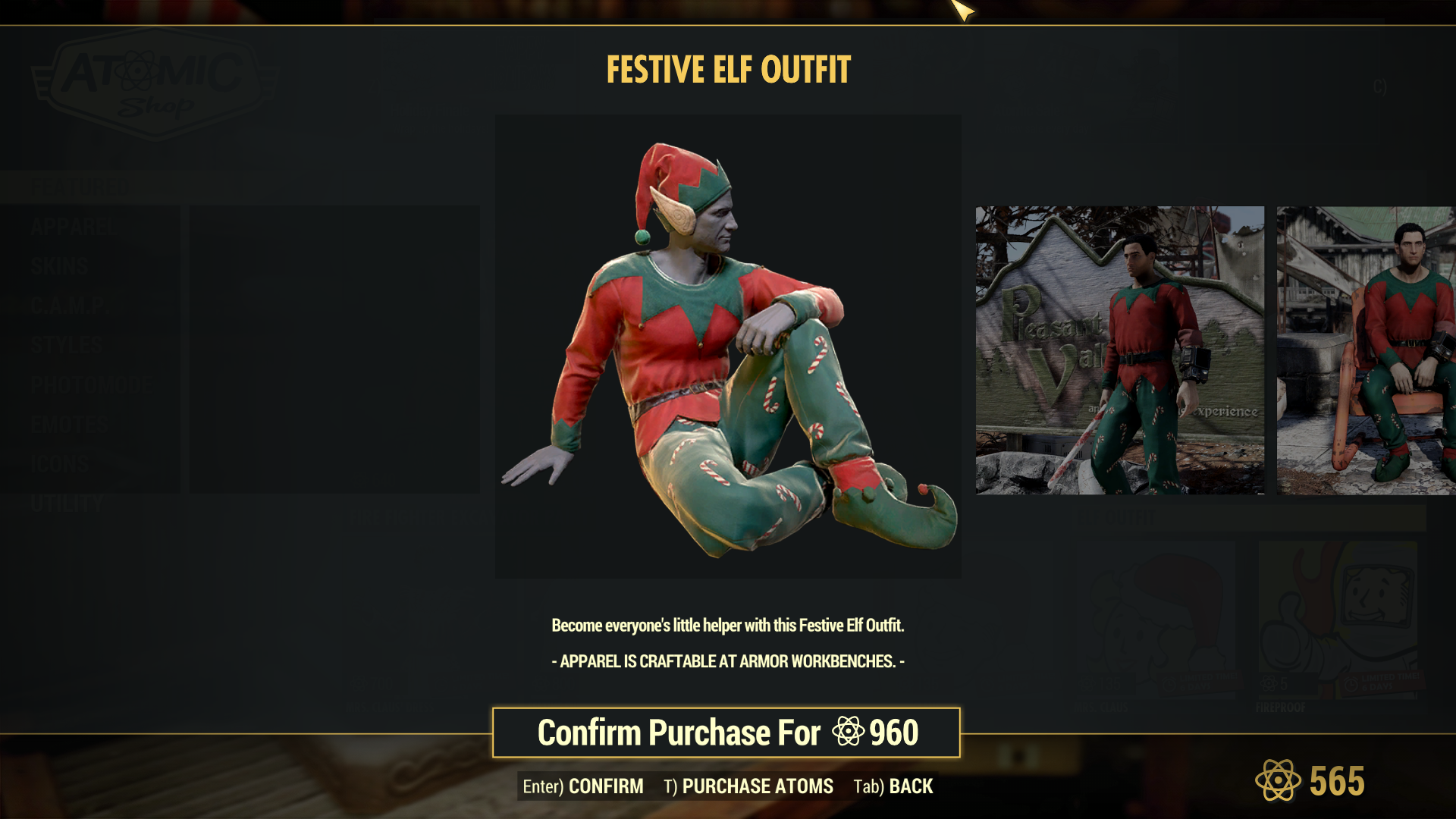Select the dimmed FEATURED category tab
Viewport: 1456px width, 819px height.
click(82, 187)
